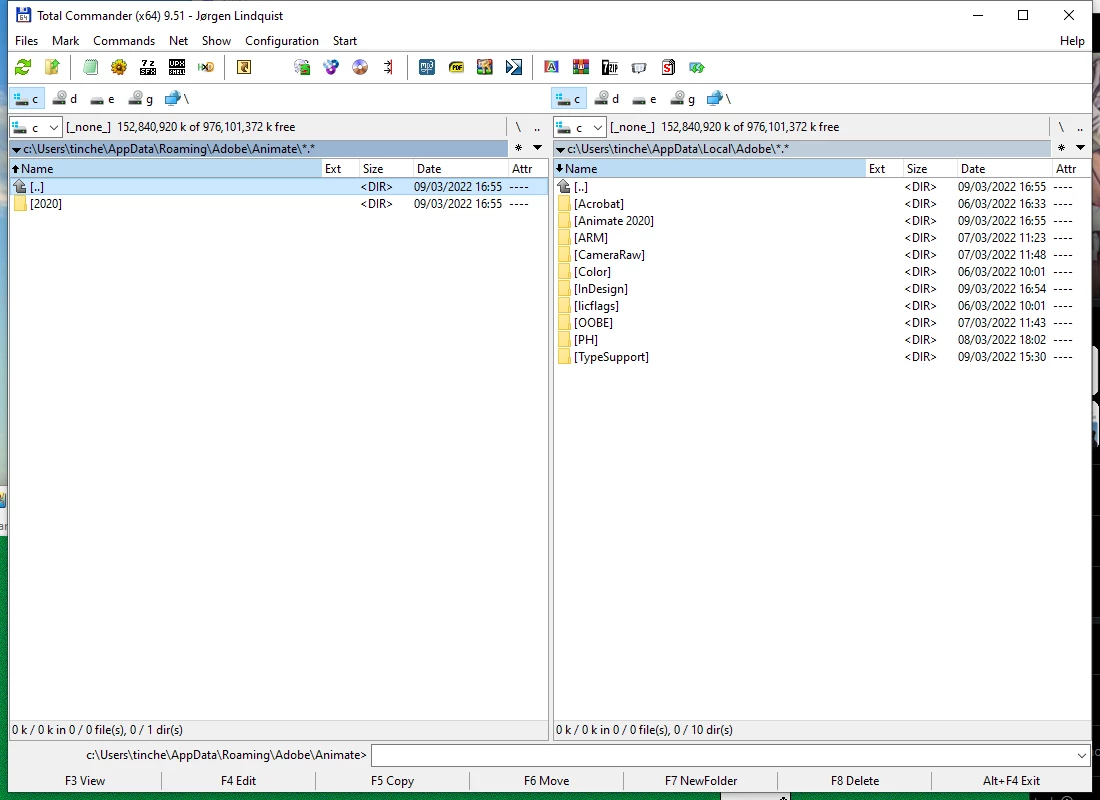Click the F3 View button

[85, 780]
